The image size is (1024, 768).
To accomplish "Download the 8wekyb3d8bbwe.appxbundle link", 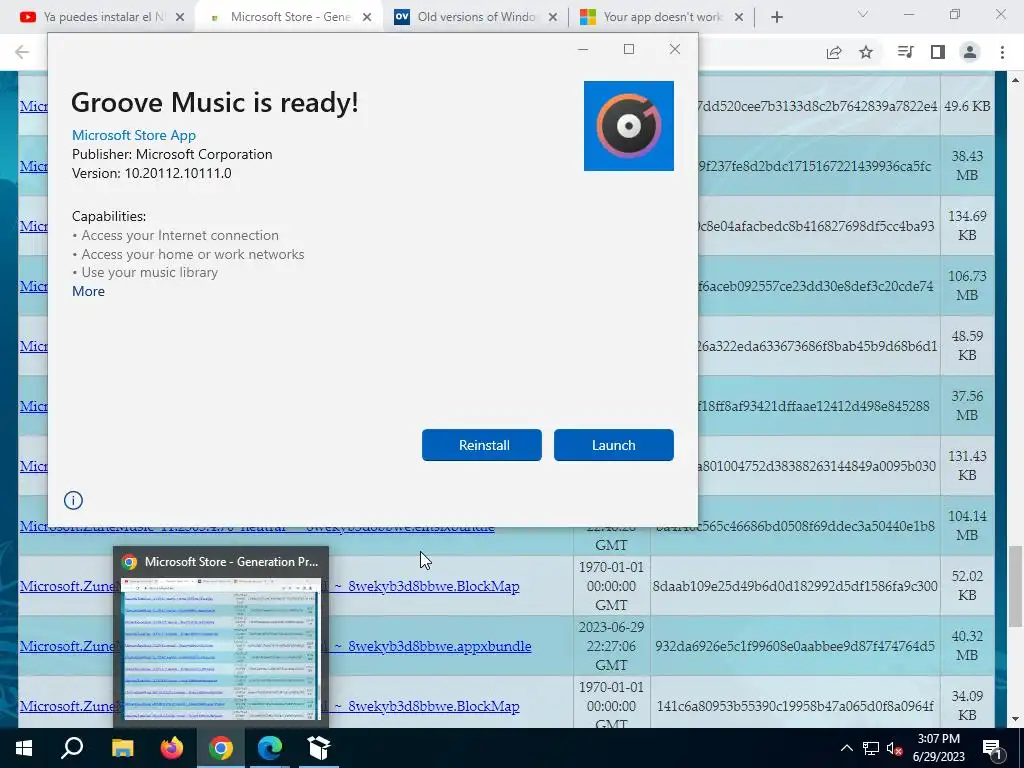I will (440, 646).
